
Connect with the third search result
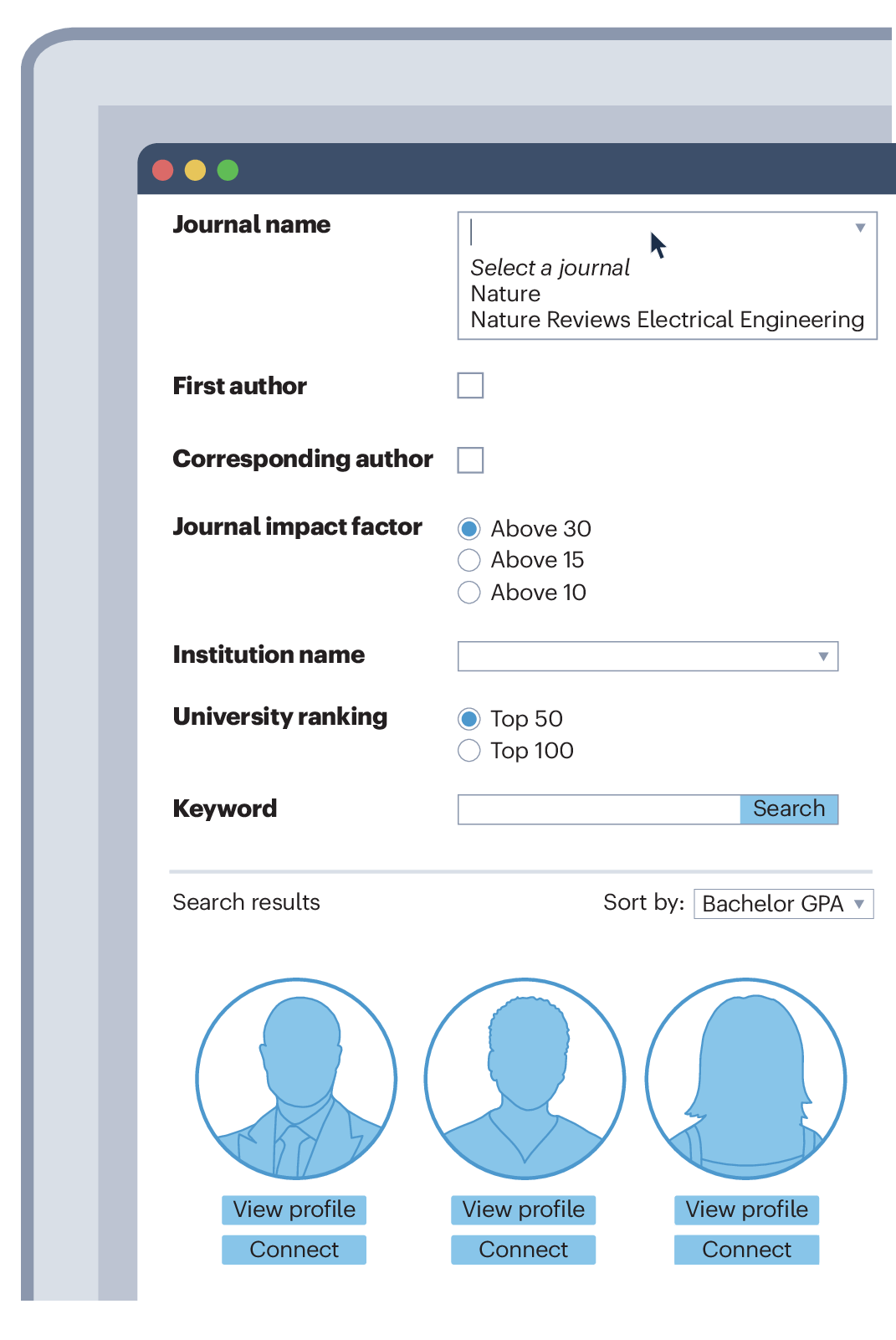click(746, 1250)
